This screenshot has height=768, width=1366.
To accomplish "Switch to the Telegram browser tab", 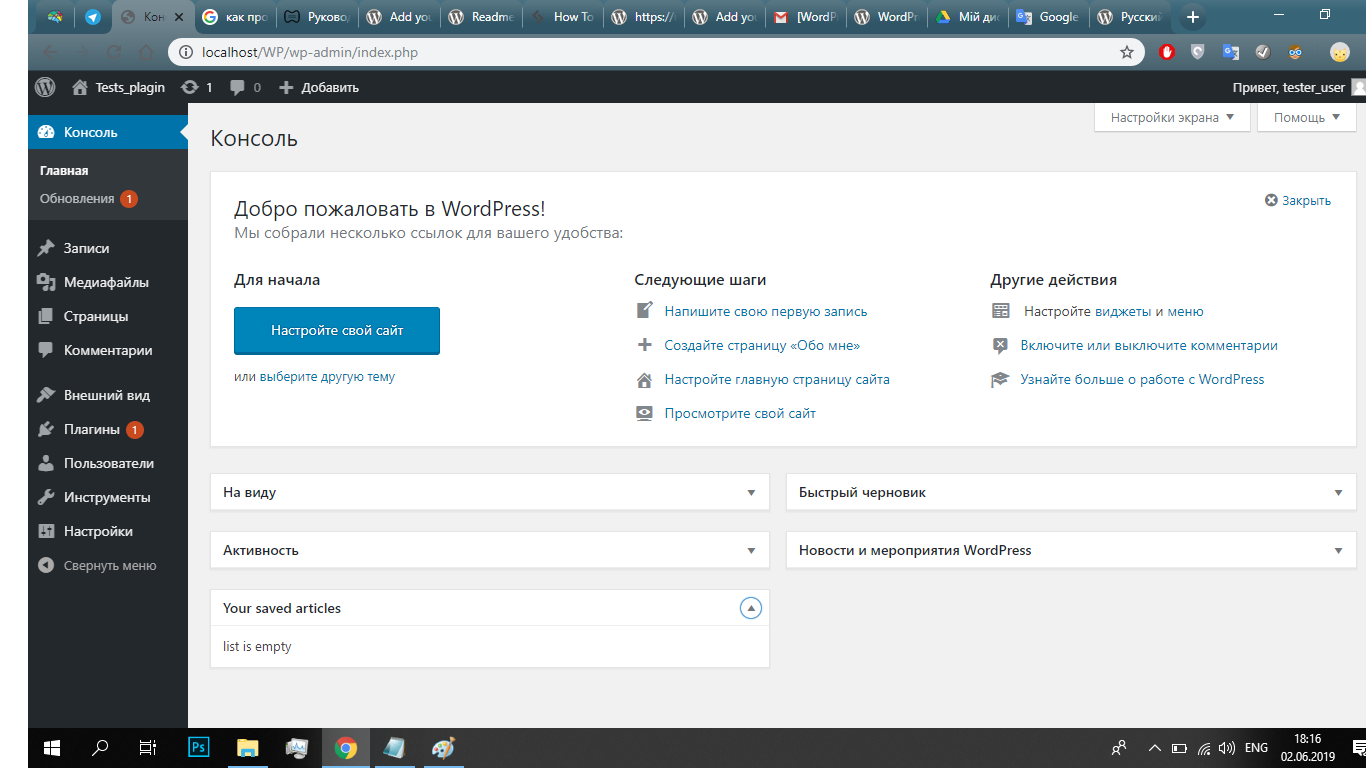I will (x=93, y=17).
